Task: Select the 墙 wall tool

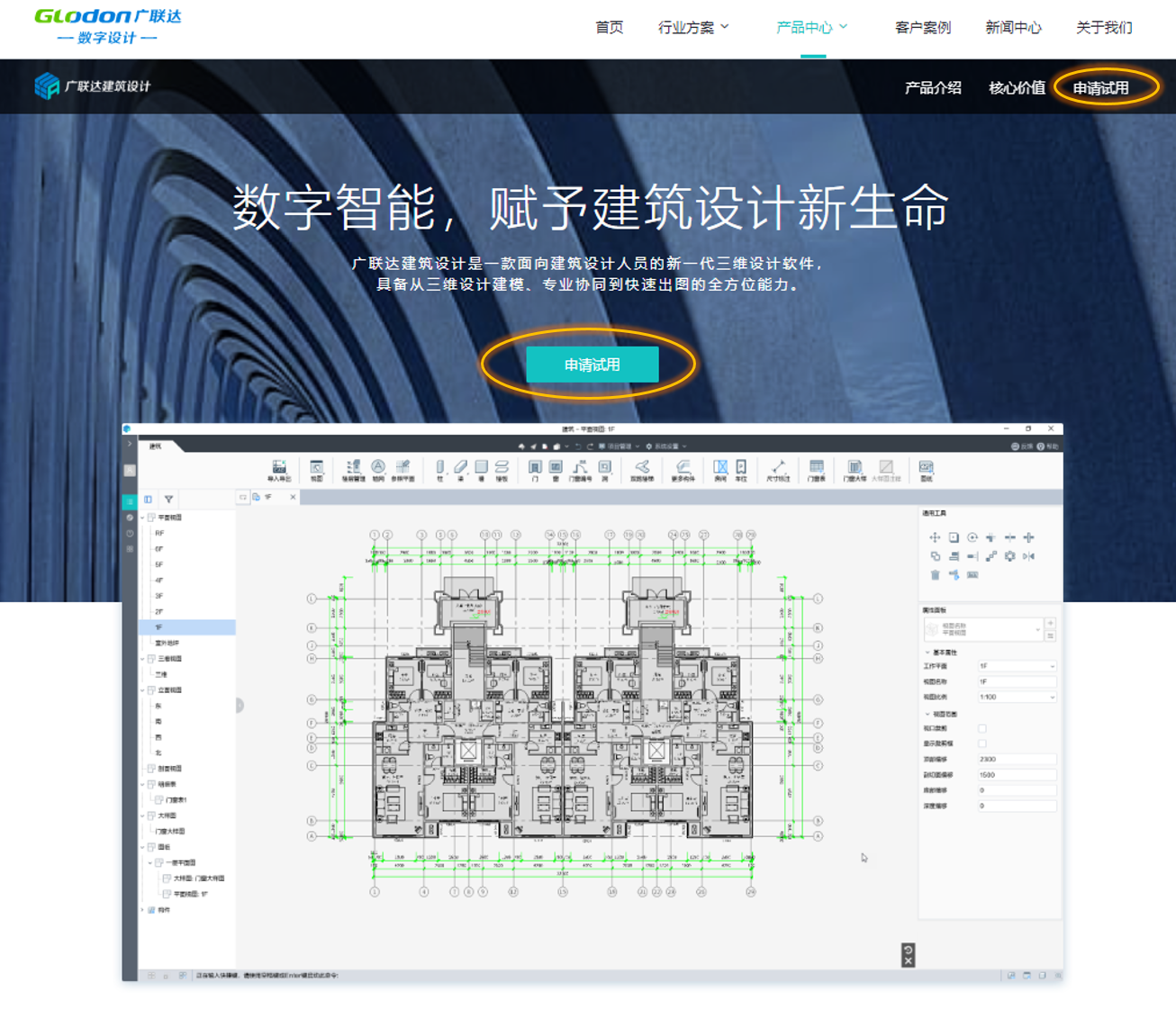Action: pyautogui.click(x=481, y=470)
